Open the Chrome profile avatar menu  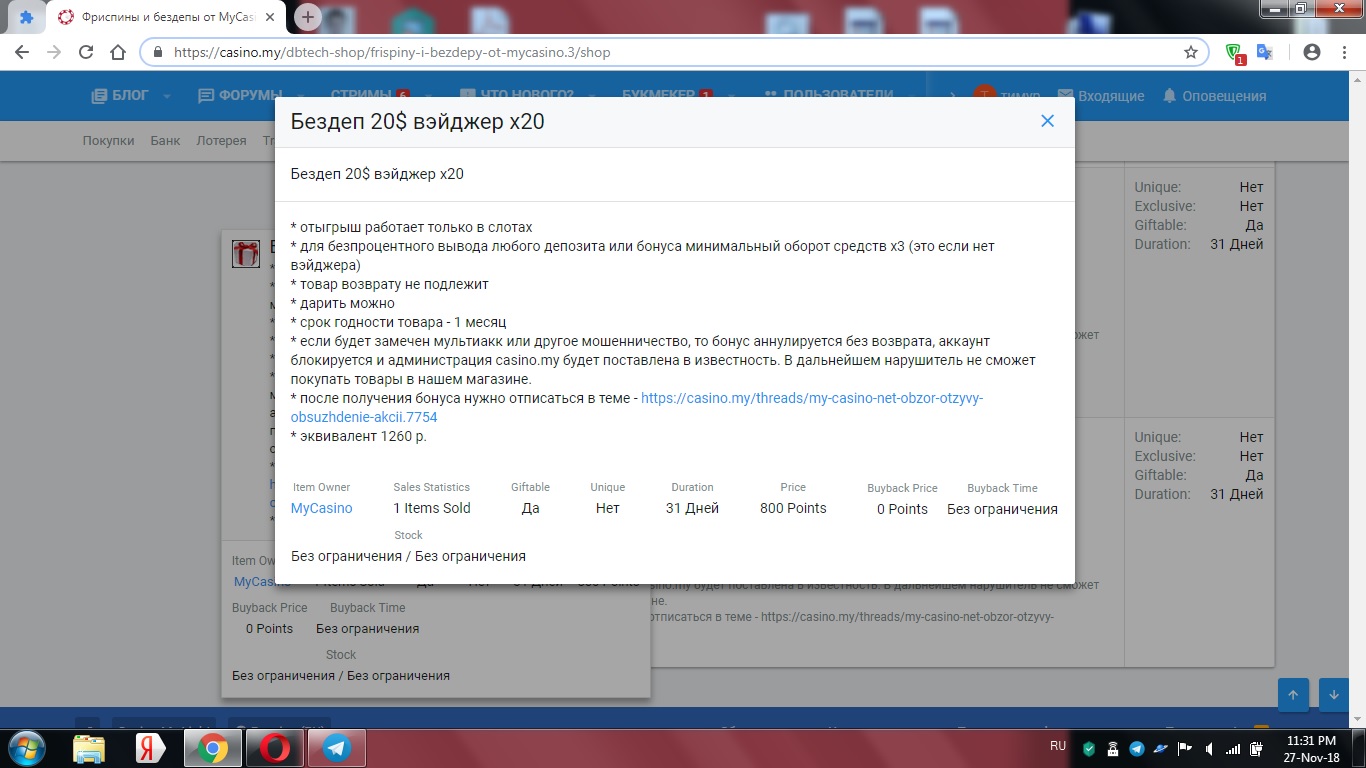click(1312, 52)
